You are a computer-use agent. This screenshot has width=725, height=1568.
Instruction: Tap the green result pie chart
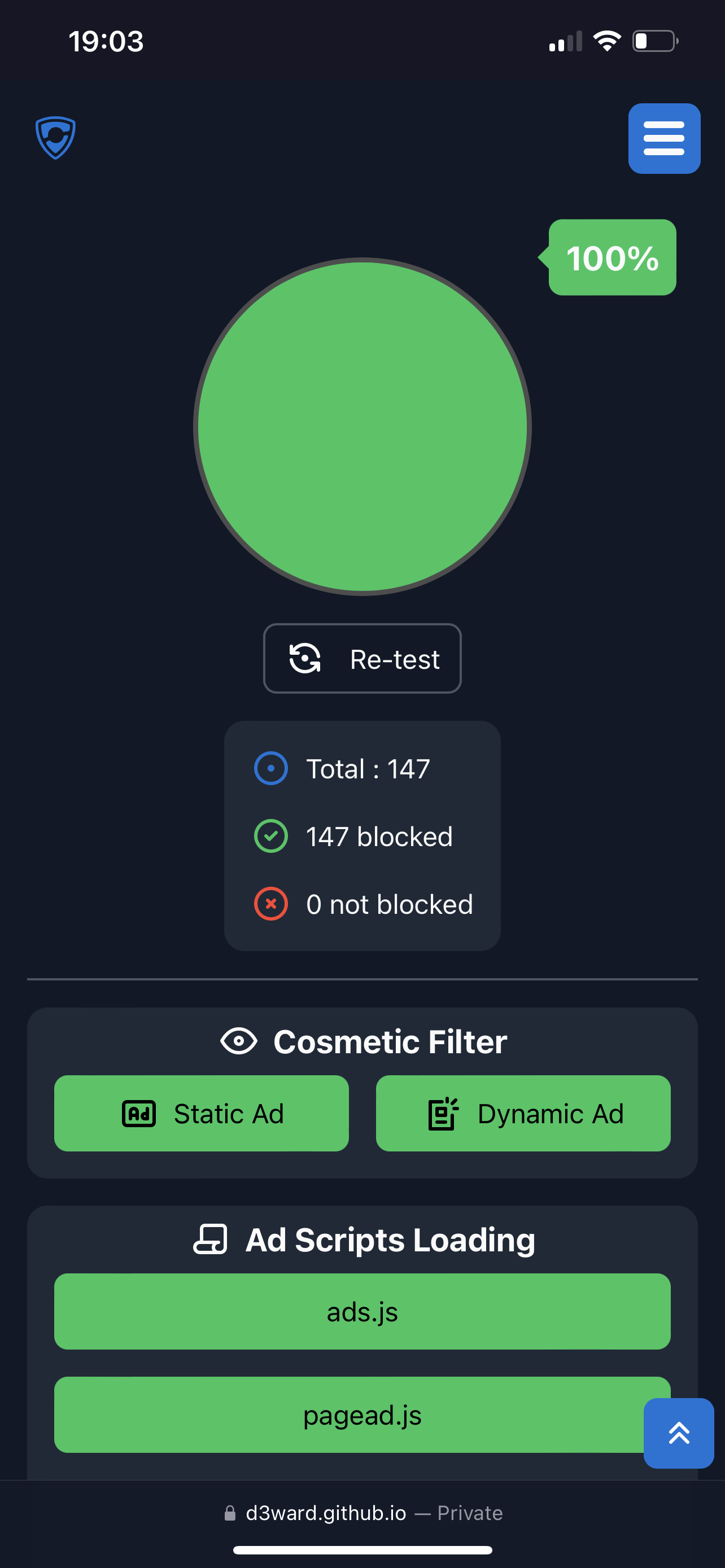click(362, 426)
